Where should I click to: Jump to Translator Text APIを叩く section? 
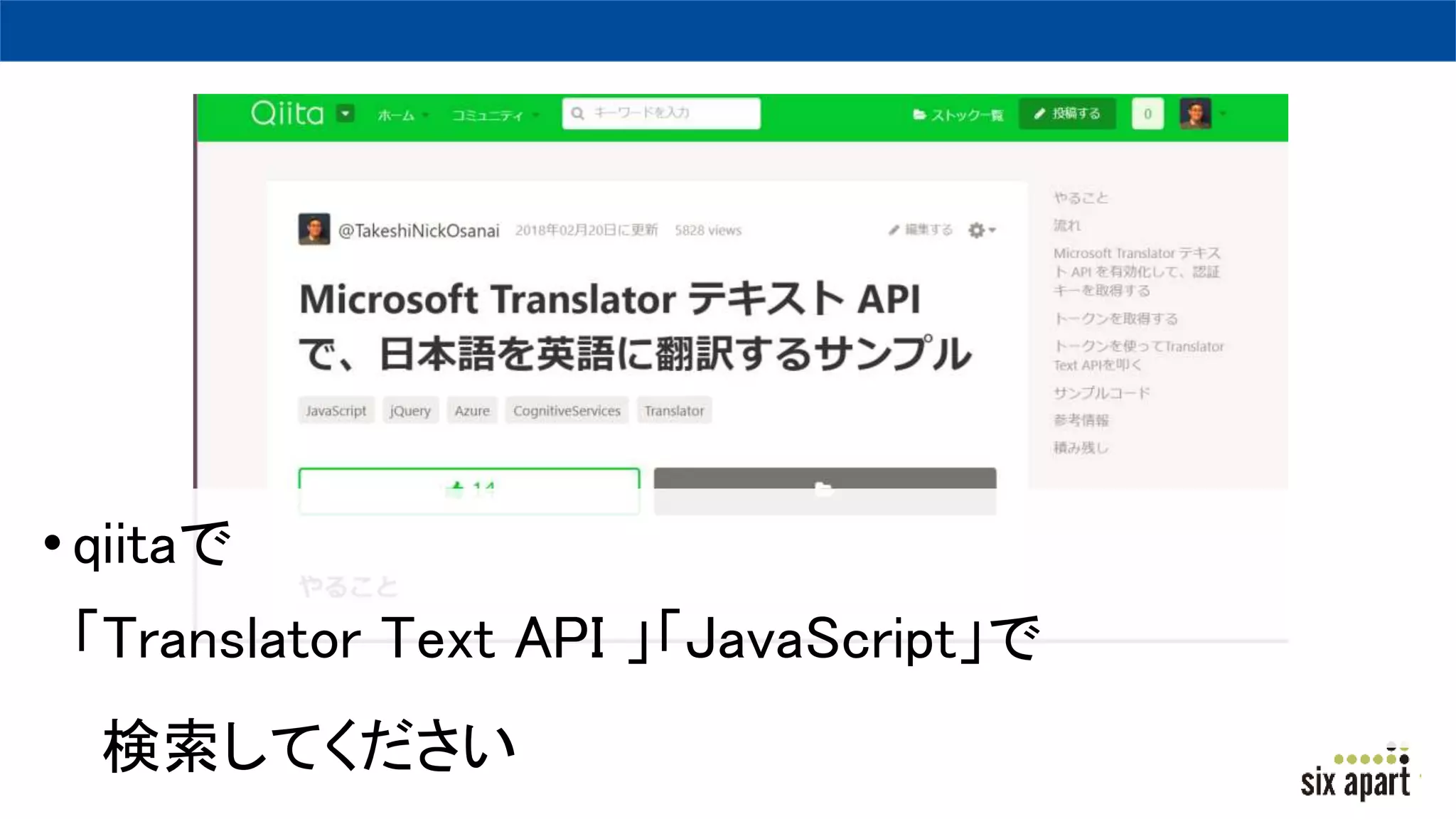(1138, 355)
